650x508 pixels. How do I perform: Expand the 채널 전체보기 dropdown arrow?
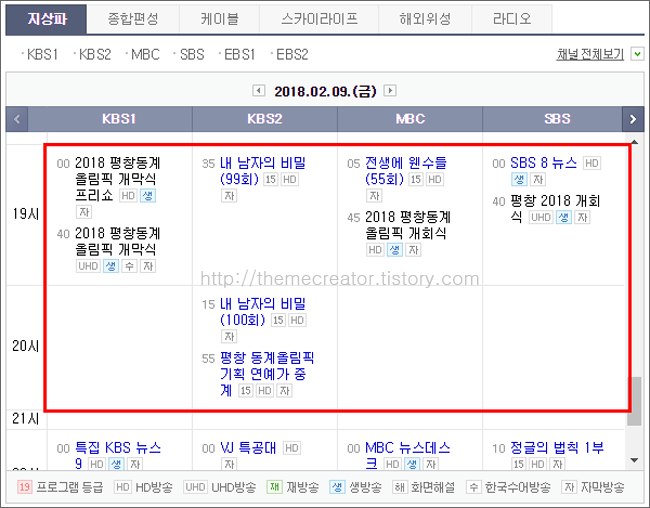(x=637, y=54)
